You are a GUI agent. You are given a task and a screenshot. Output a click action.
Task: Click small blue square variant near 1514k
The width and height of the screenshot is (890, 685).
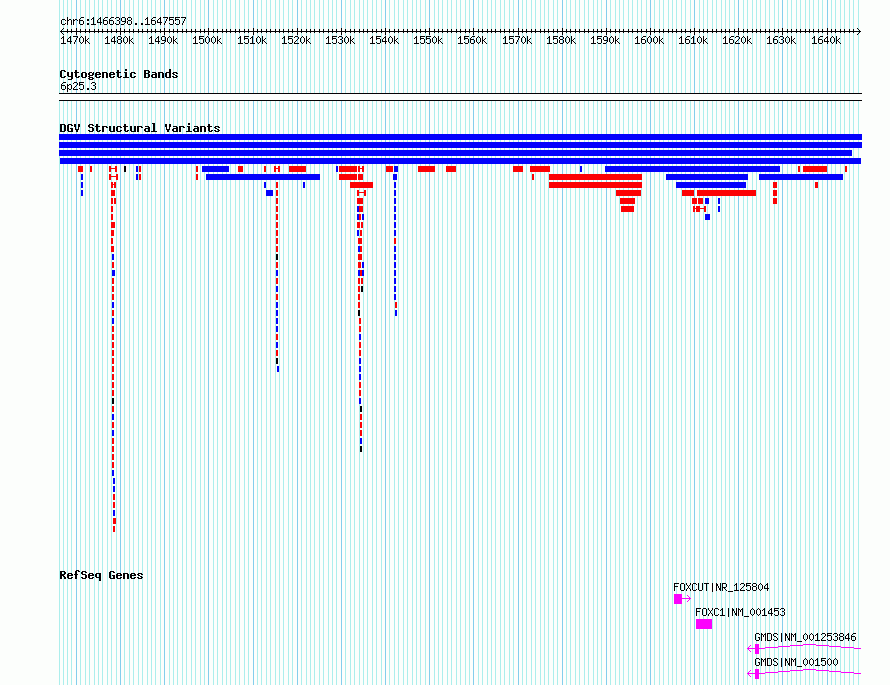[270, 193]
